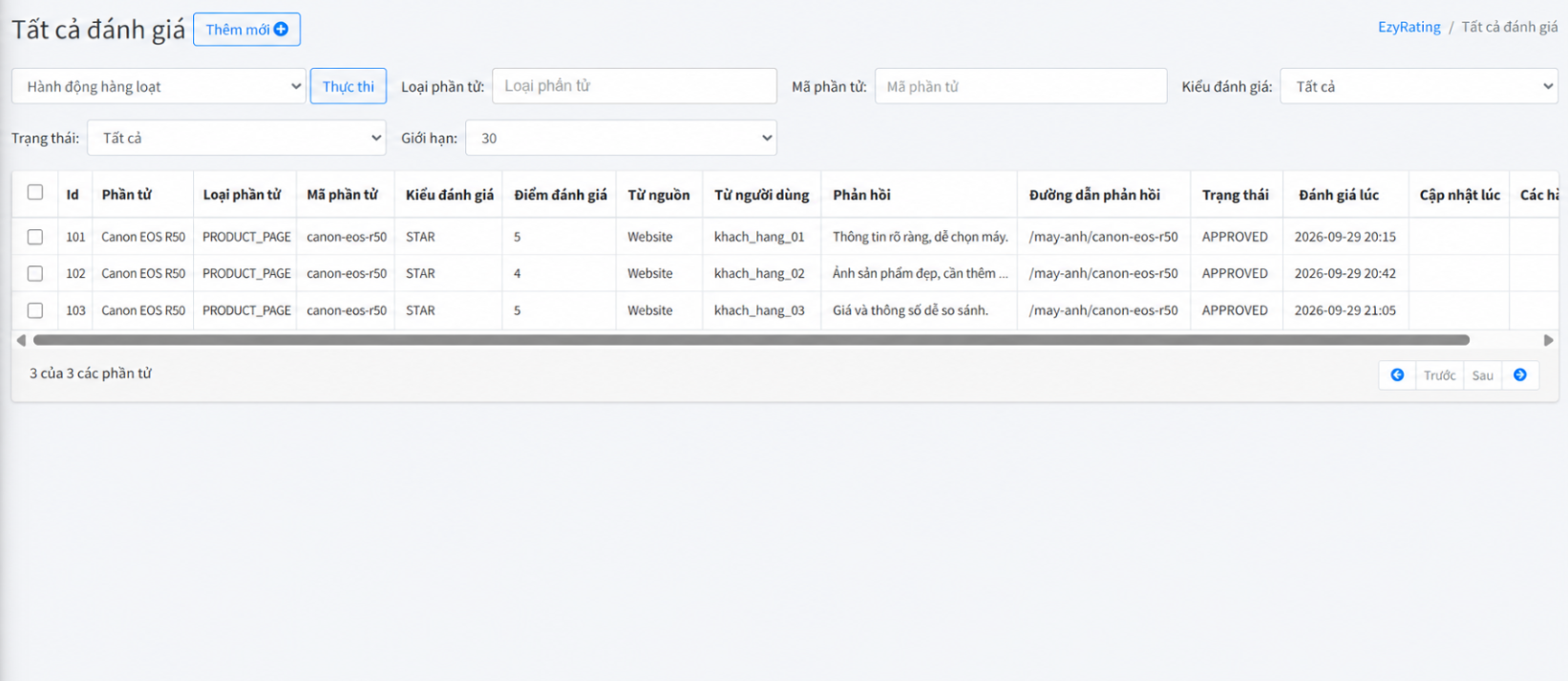
Task: Click the Id 103 cell
Action: (x=75, y=310)
